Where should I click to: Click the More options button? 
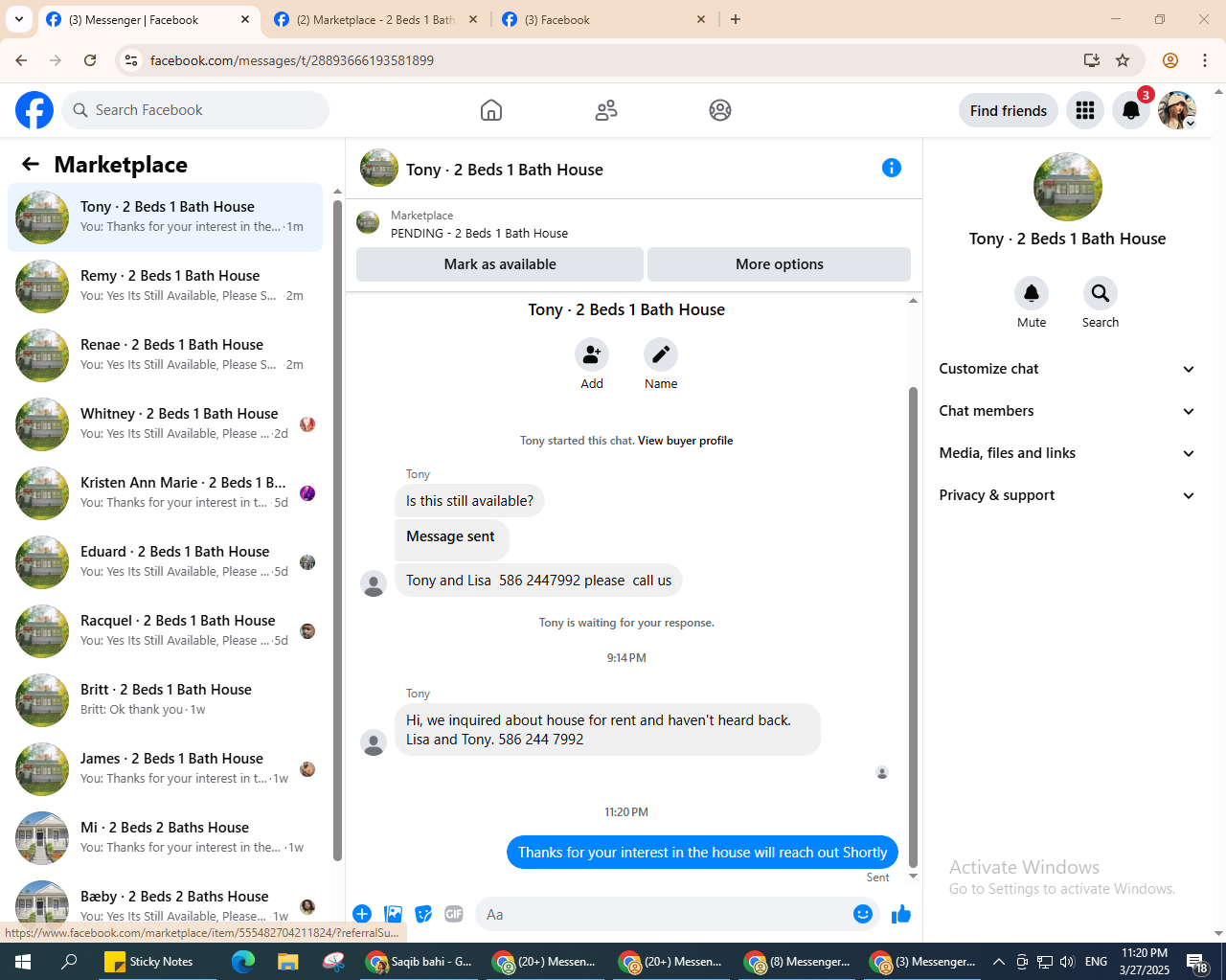click(780, 264)
